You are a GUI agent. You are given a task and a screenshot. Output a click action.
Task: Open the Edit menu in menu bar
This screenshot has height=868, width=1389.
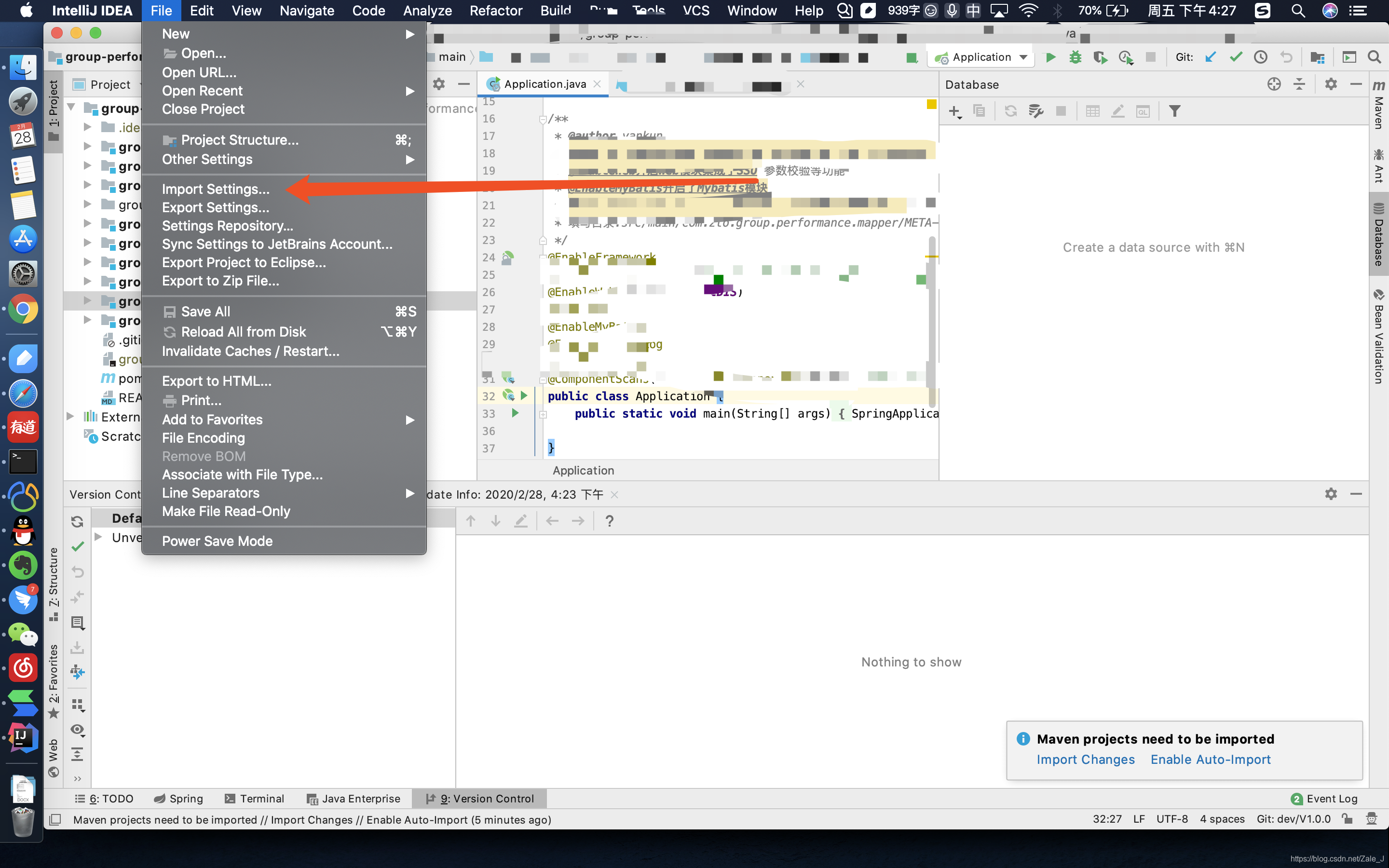(x=202, y=10)
